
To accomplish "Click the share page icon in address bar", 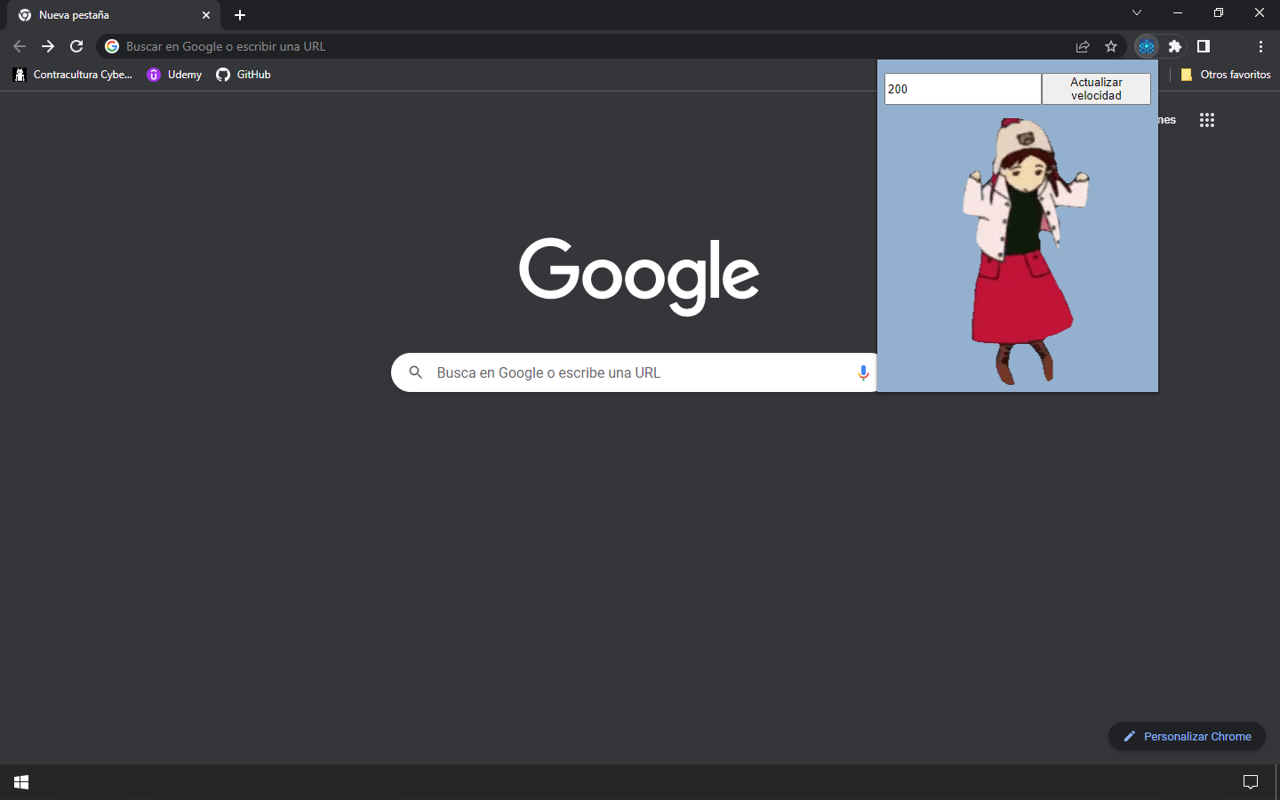I will (x=1082, y=46).
